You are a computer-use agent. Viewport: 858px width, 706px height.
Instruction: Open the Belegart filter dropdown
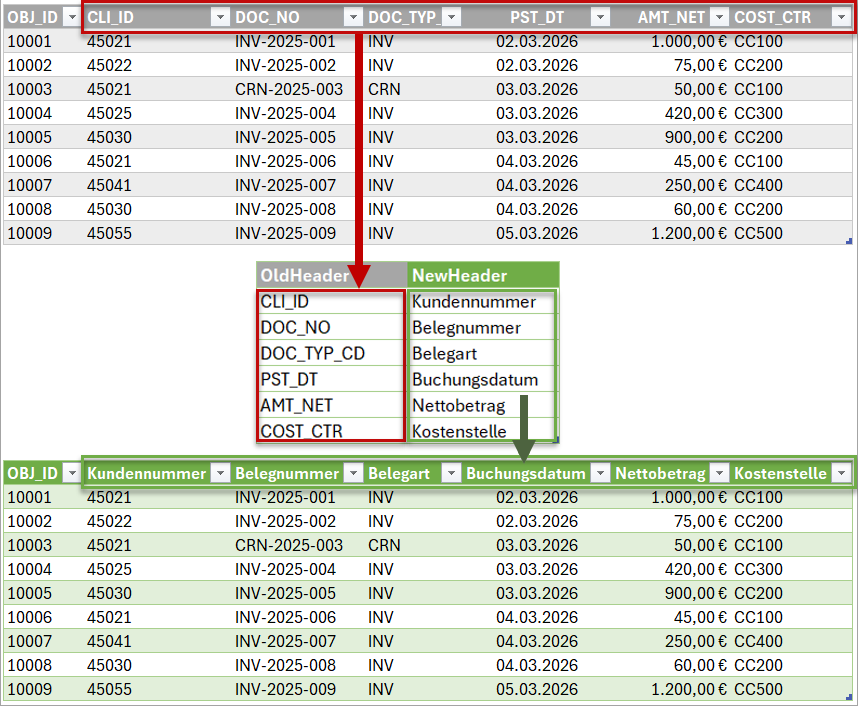click(451, 473)
